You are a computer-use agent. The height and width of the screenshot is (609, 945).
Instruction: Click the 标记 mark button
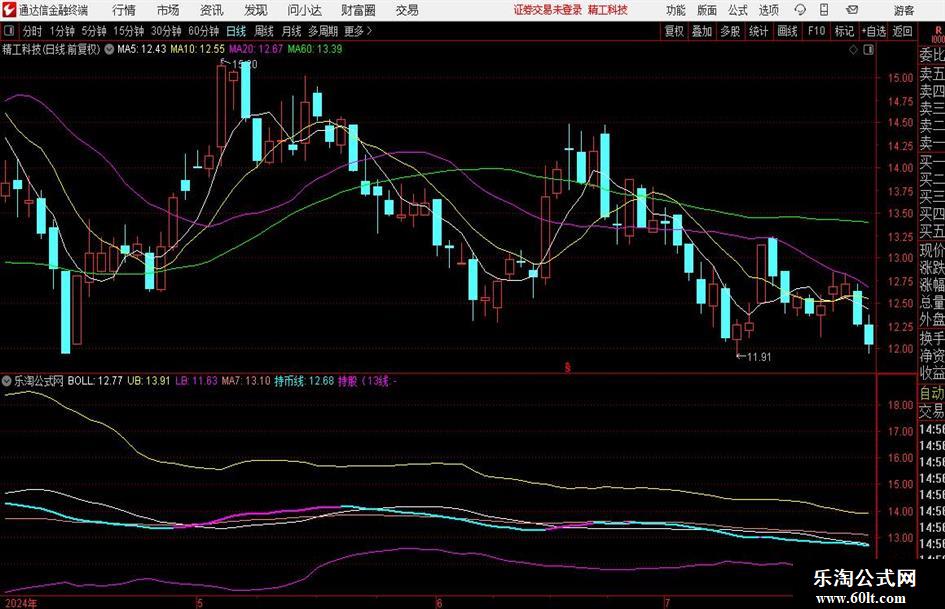(x=844, y=31)
